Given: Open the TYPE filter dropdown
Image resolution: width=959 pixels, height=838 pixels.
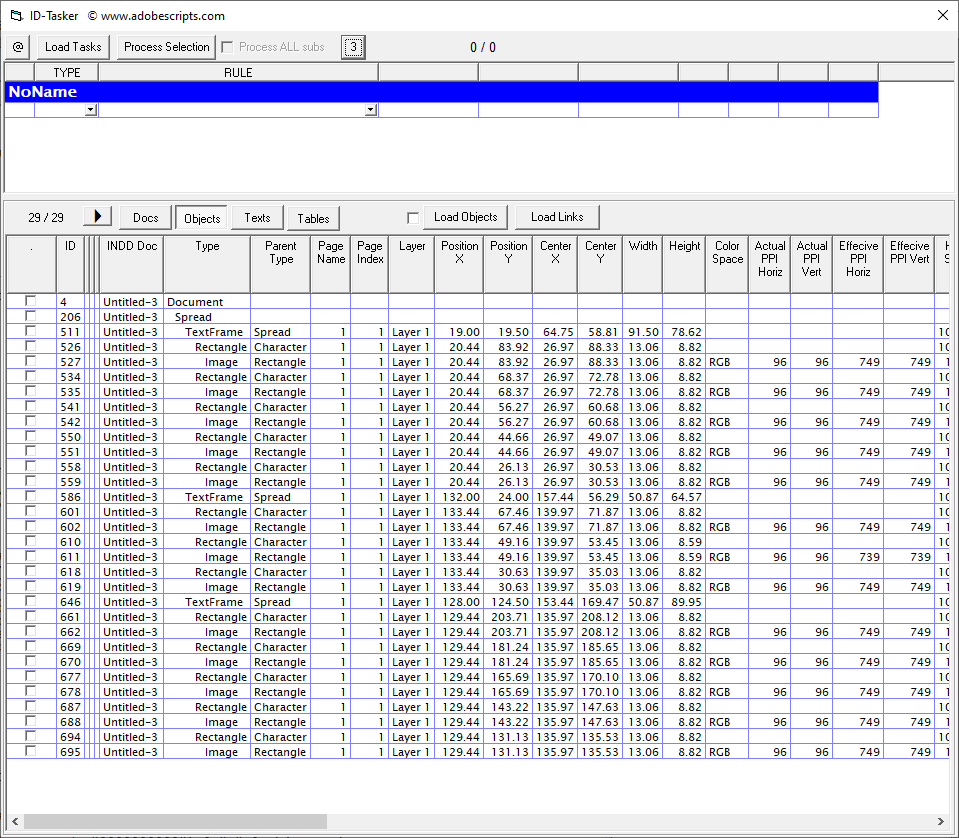Looking at the screenshot, I should [89, 109].
